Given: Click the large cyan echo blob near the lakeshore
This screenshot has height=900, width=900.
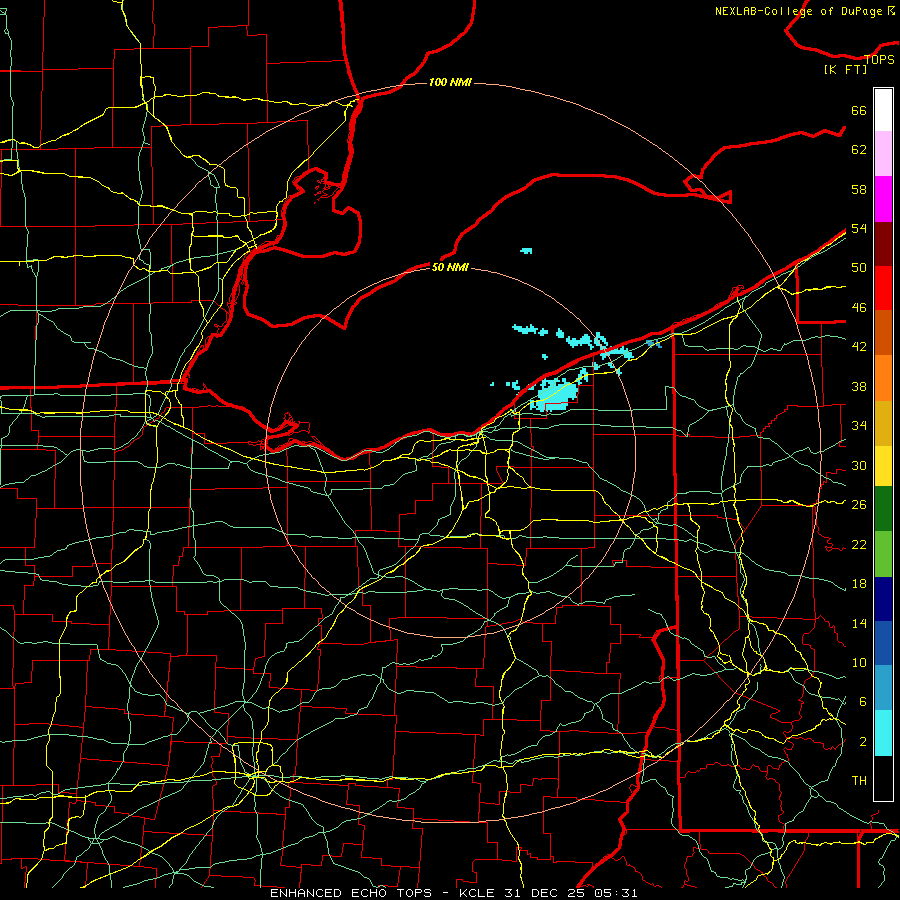Looking at the screenshot, I should pyautogui.click(x=555, y=394).
